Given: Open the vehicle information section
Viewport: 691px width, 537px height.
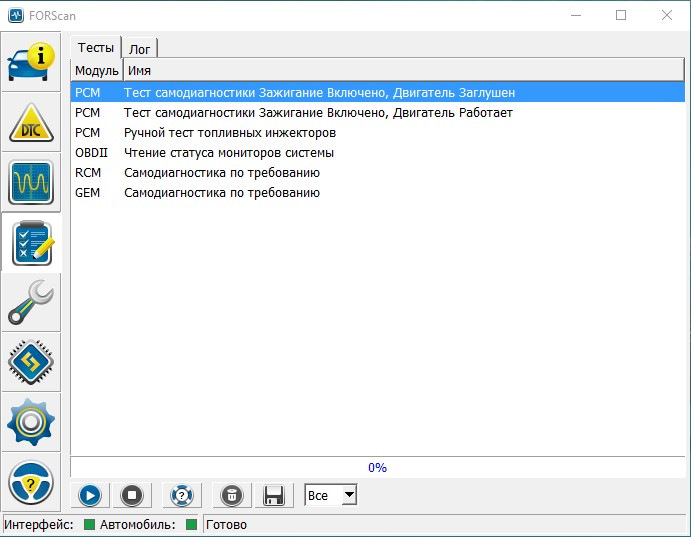Looking at the screenshot, I should click(x=31, y=62).
